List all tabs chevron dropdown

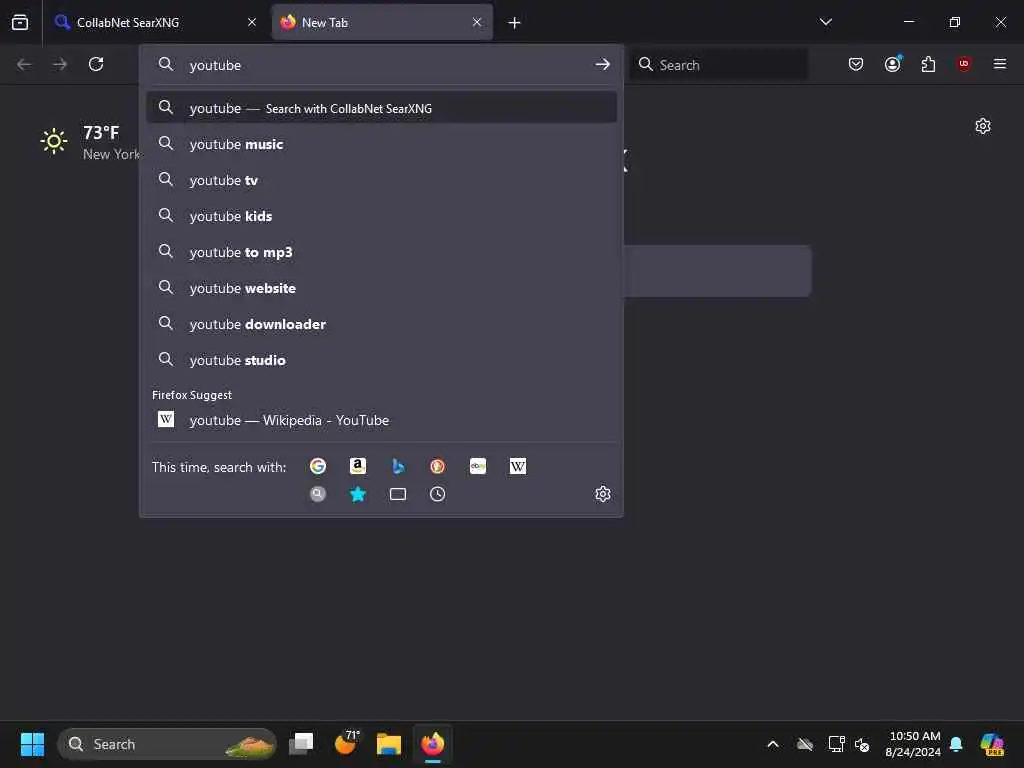coord(826,22)
